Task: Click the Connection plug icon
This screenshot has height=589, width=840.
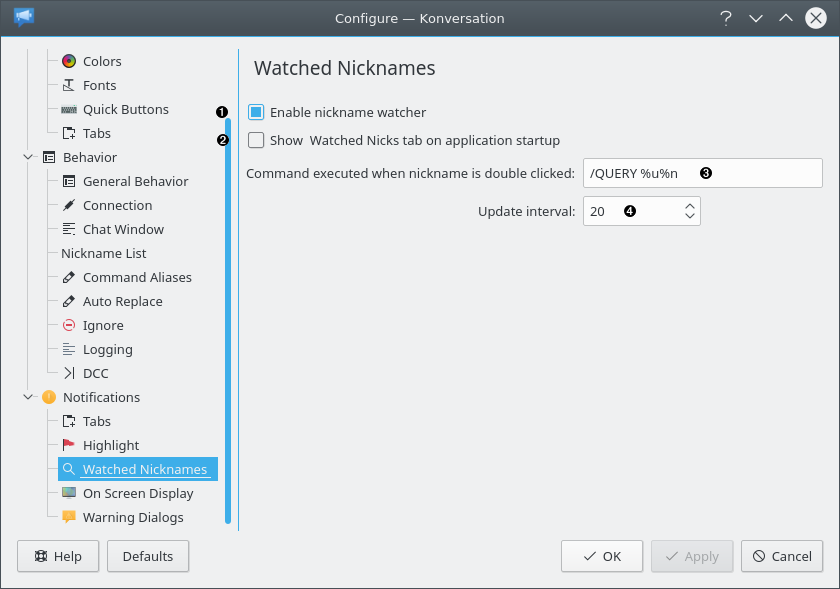Action: pos(69,205)
